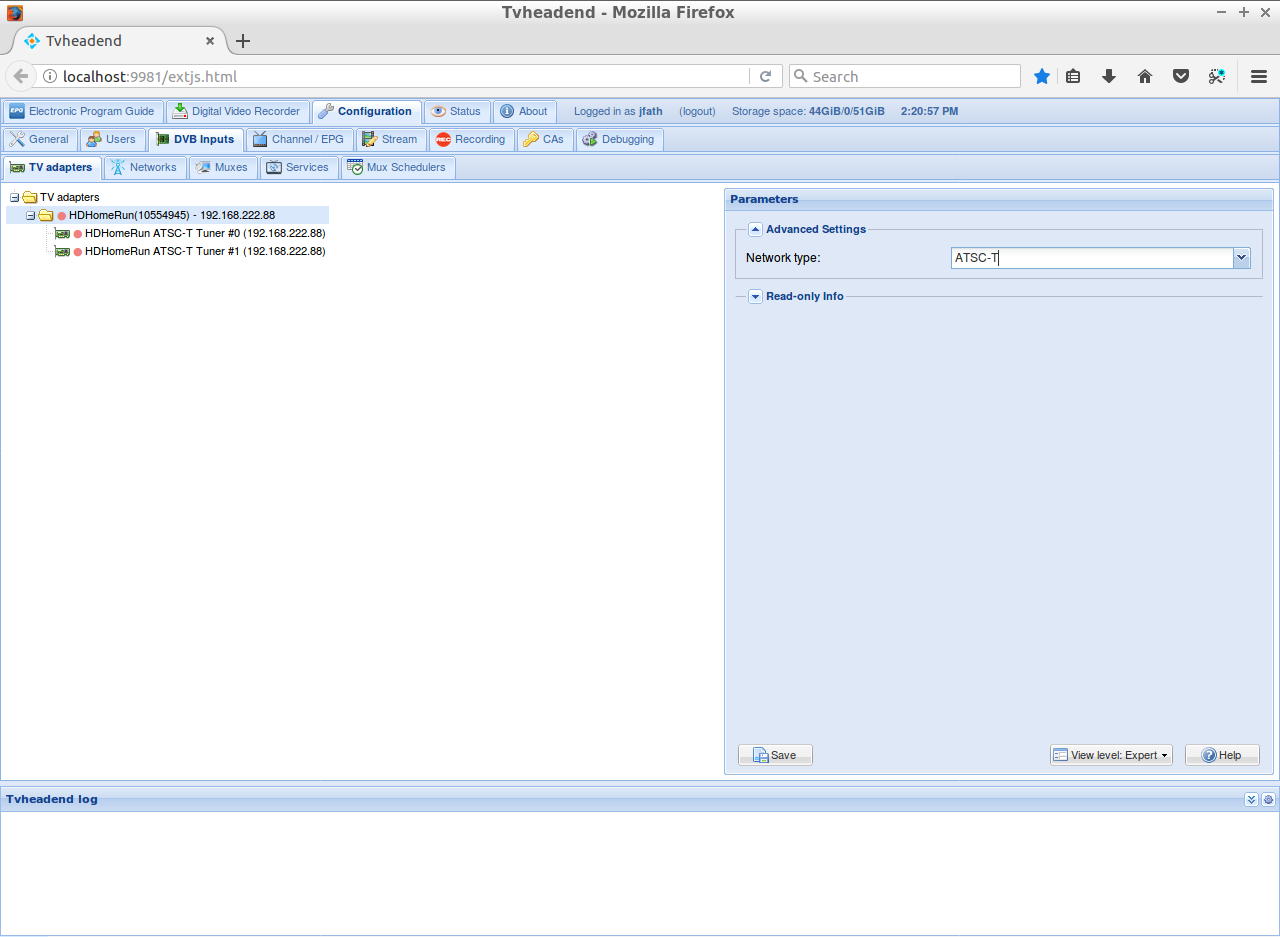Open the View level: Expert selector

1110,755
